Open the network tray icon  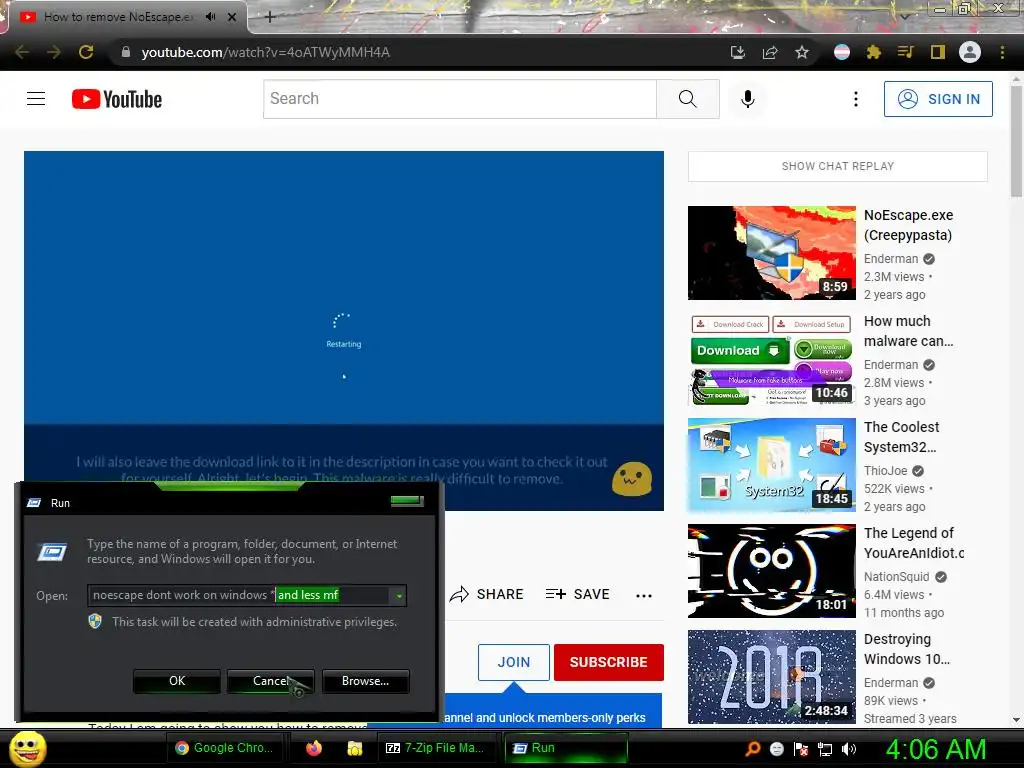tap(825, 749)
